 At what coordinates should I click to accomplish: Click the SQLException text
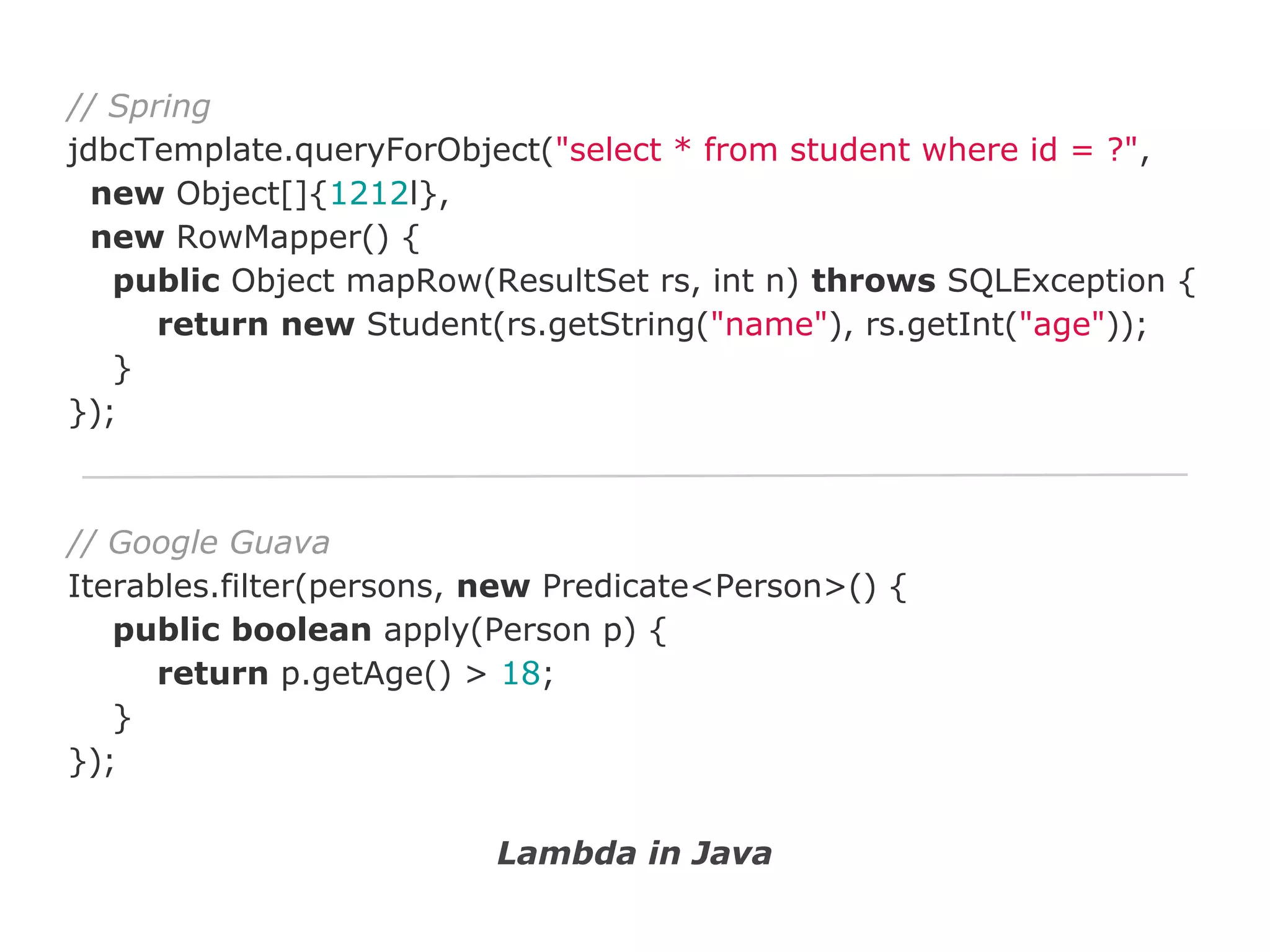point(1055,281)
